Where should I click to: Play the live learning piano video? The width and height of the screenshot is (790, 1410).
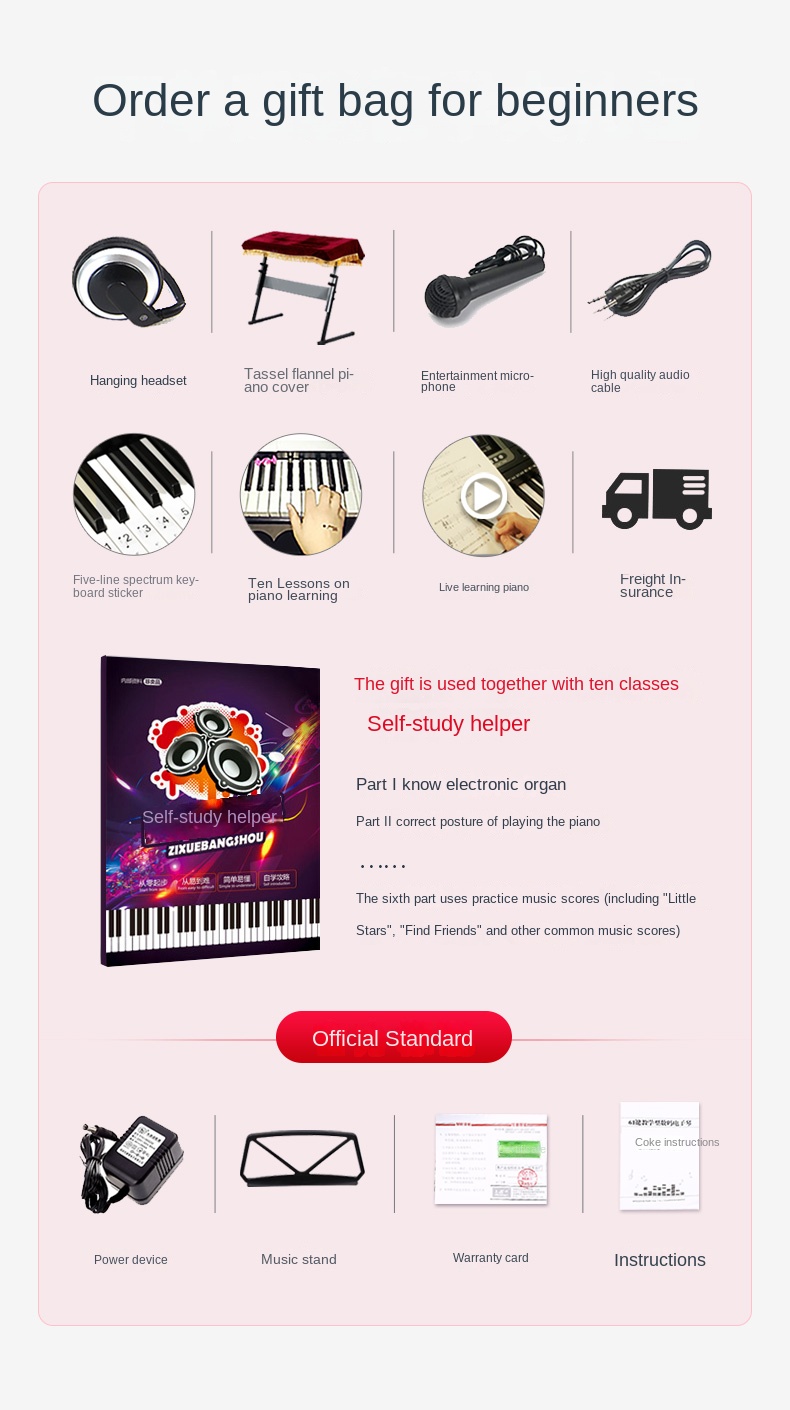coord(484,495)
